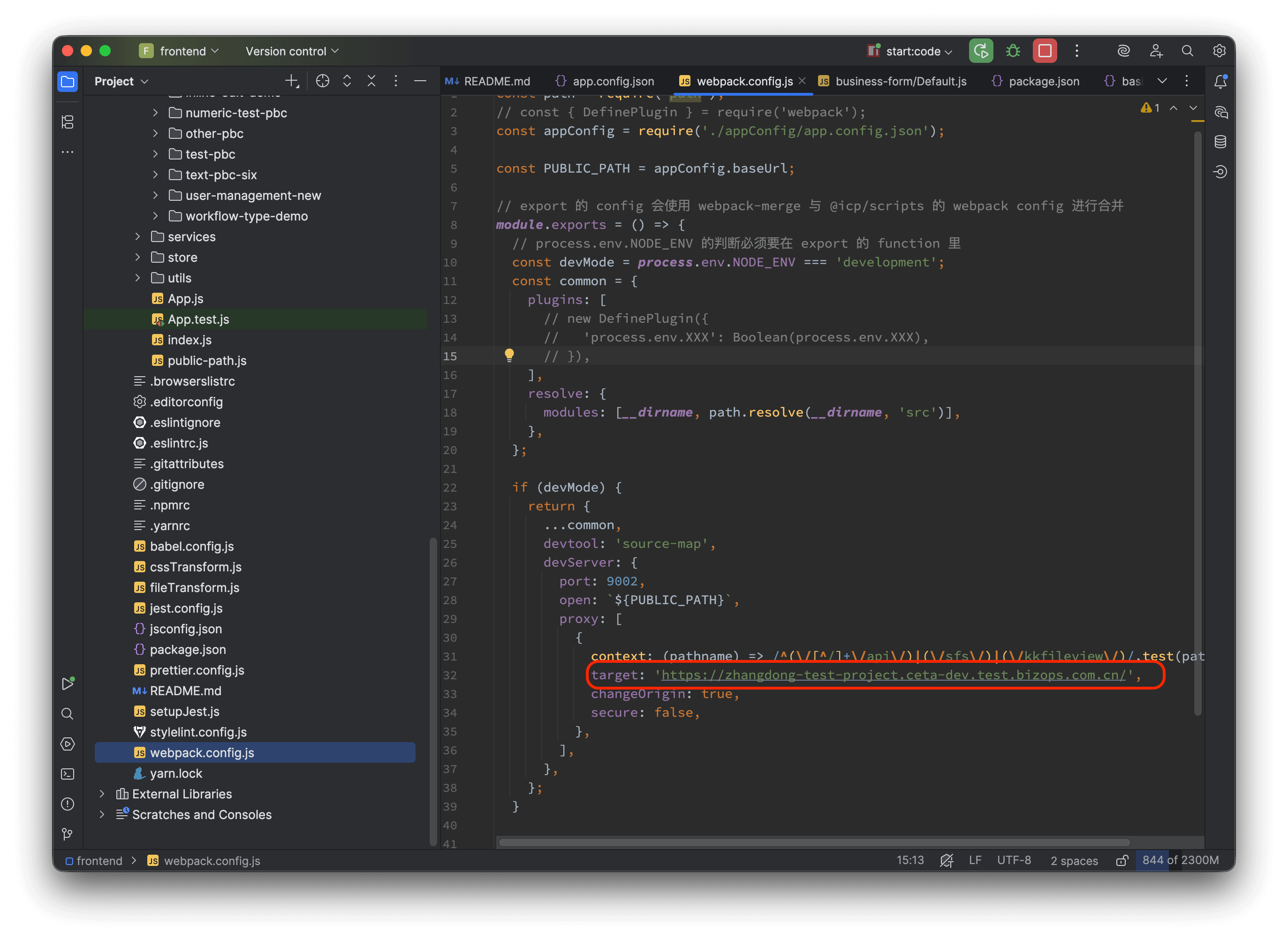Open the Terminal tool window
This screenshot has height=941, width=1288.
pos(67,774)
